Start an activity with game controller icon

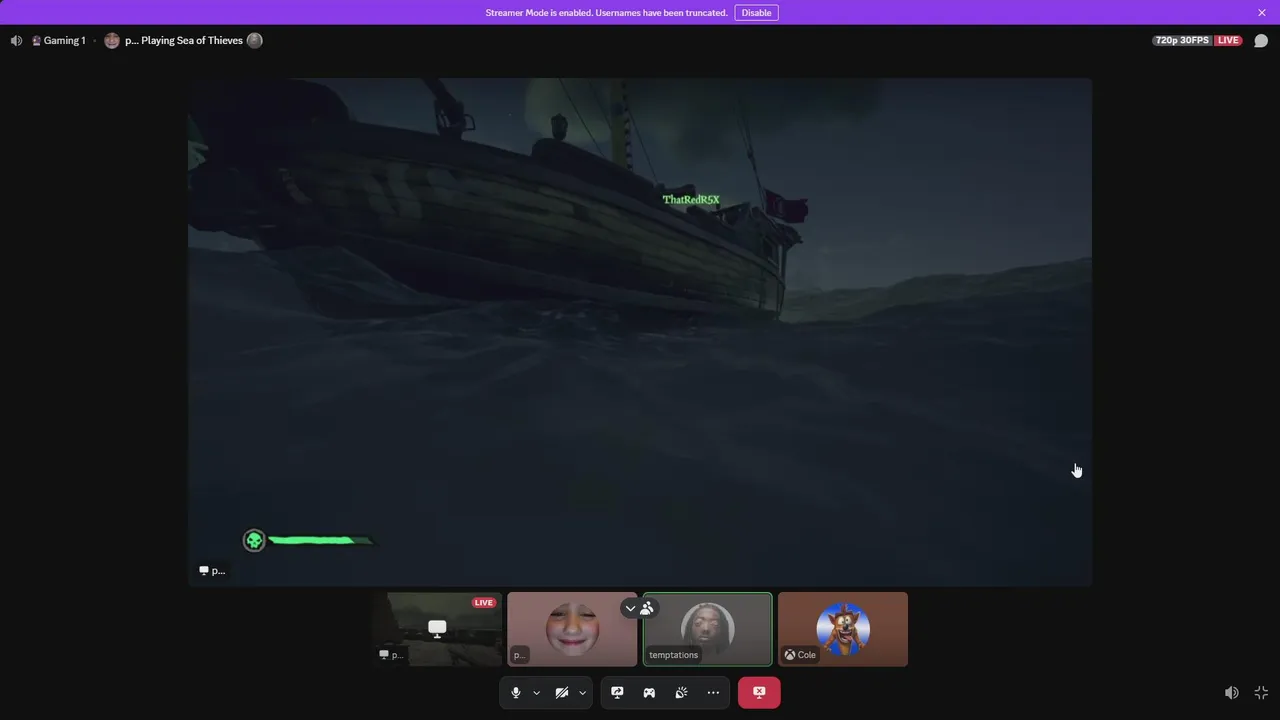(649, 692)
